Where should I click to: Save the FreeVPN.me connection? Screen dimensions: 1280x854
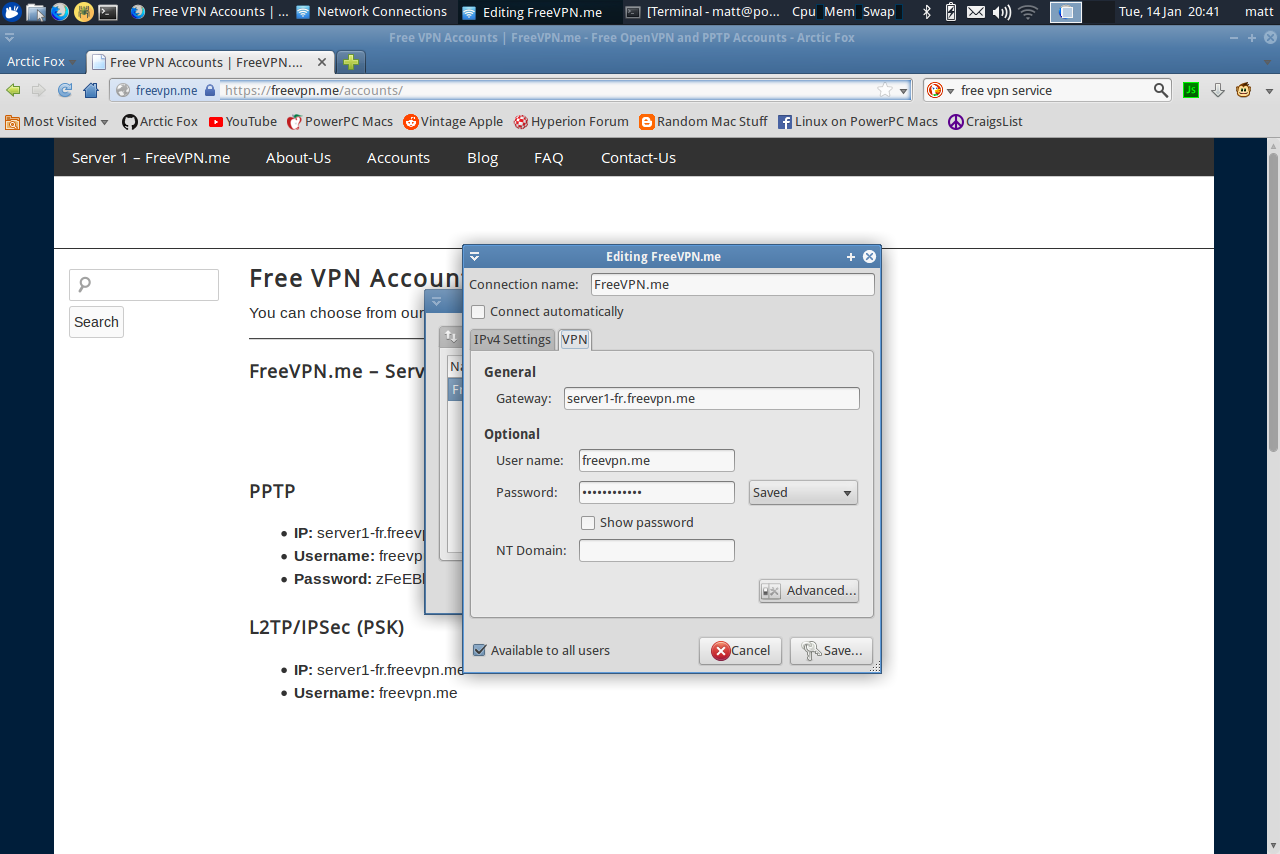point(831,651)
